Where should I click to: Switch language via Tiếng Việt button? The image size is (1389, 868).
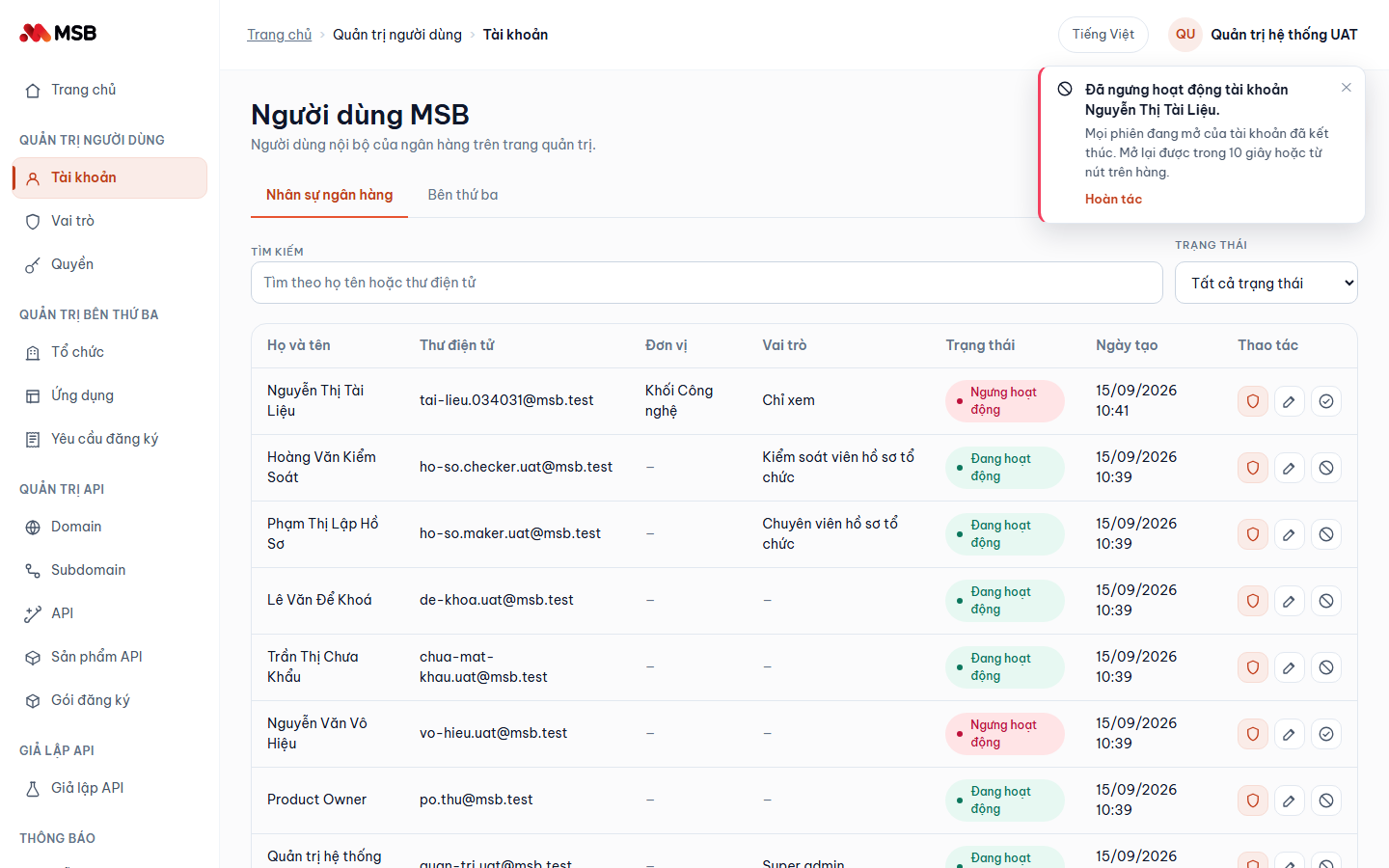[x=1103, y=35]
